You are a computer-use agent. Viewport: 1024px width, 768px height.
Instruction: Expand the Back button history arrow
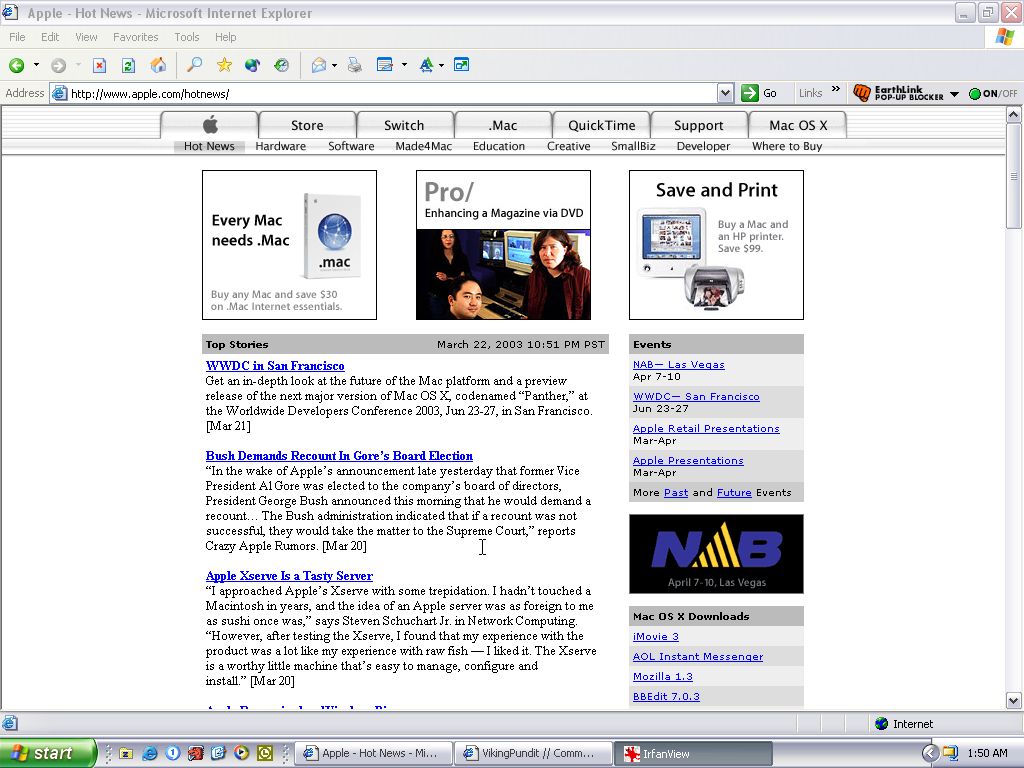coord(36,65)
